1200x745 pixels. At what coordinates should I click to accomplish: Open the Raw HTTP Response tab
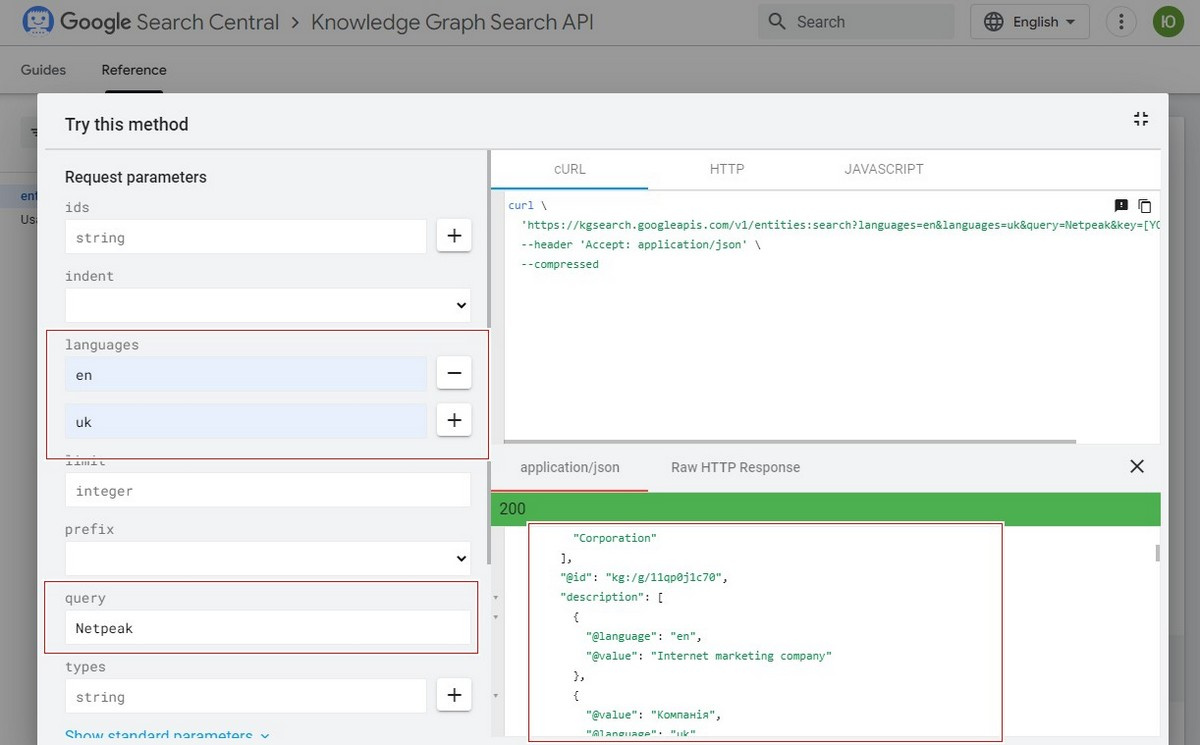[x=735, y=467]
